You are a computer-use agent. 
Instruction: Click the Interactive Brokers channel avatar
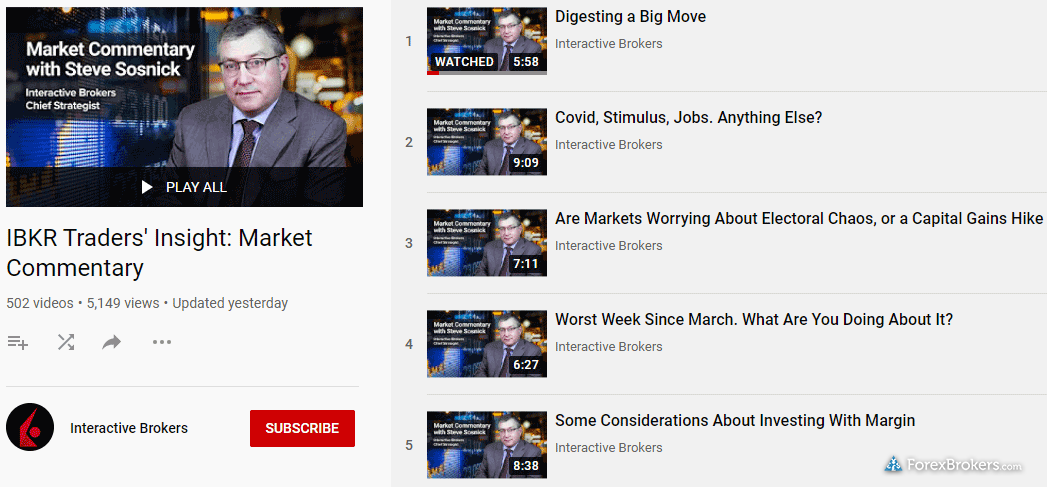[x=30, y=428]
